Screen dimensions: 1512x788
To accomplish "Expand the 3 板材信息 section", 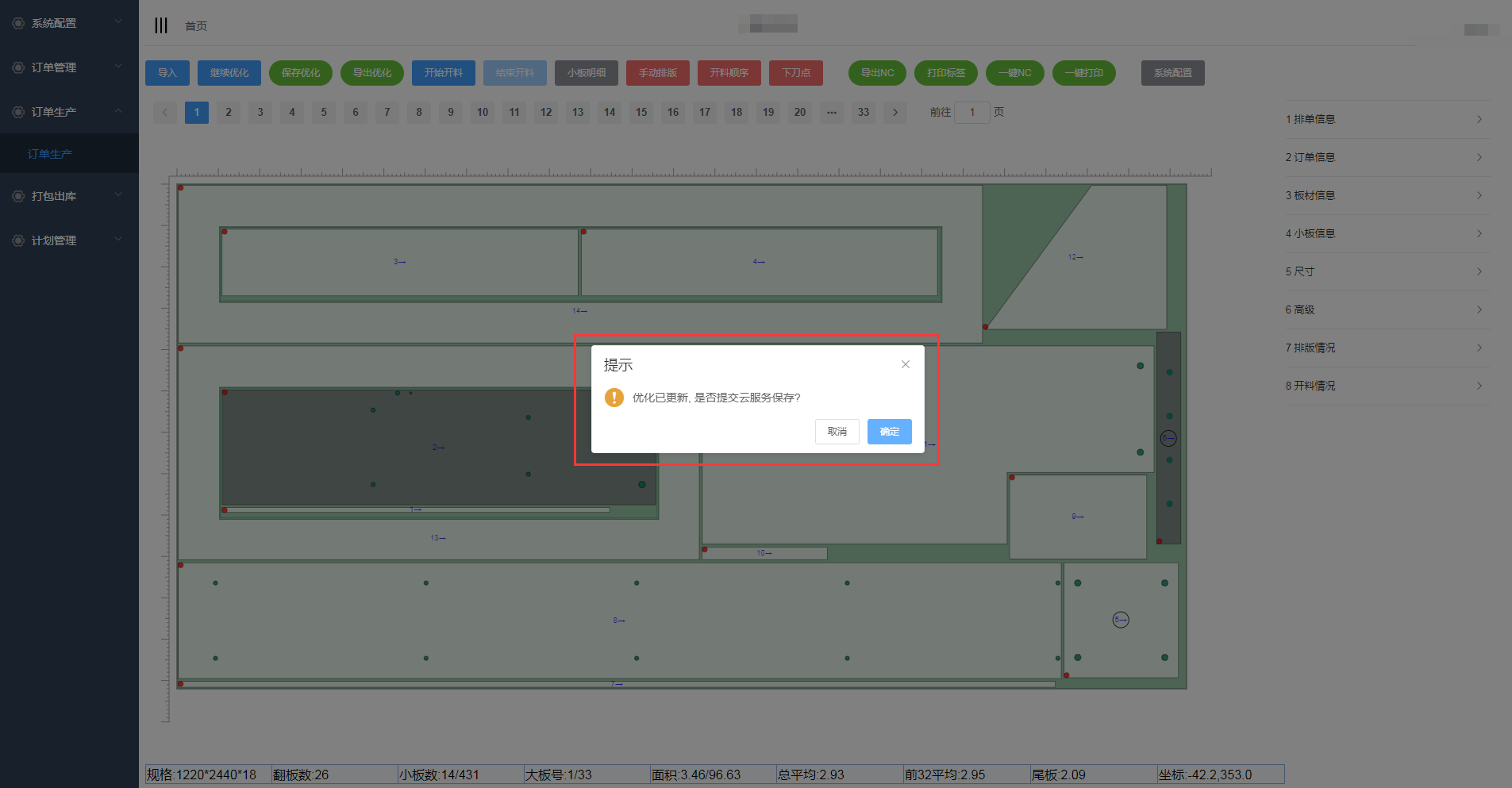I will click(1387, 195).
